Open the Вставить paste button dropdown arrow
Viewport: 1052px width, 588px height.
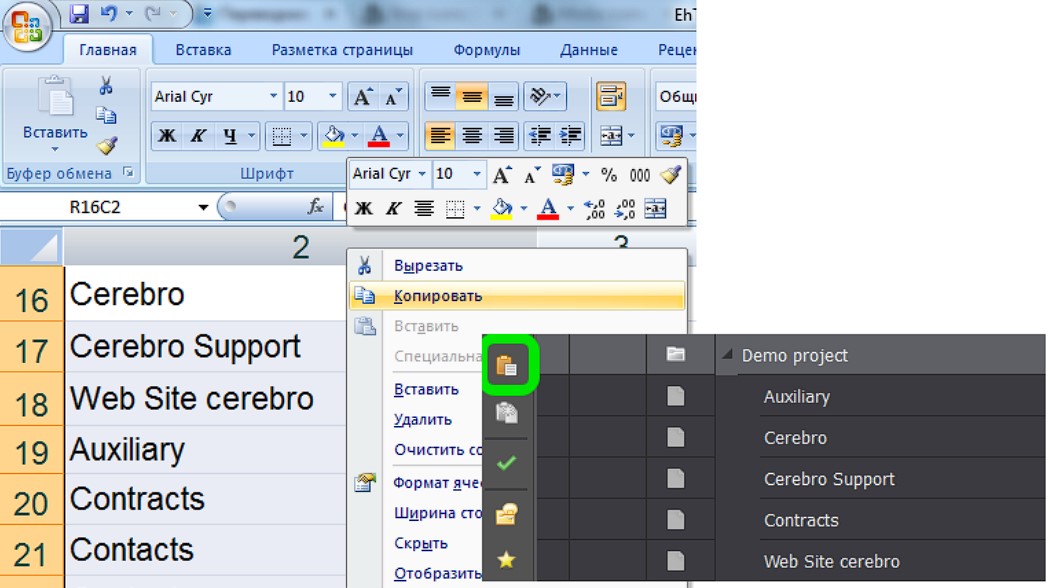(55, 149)
